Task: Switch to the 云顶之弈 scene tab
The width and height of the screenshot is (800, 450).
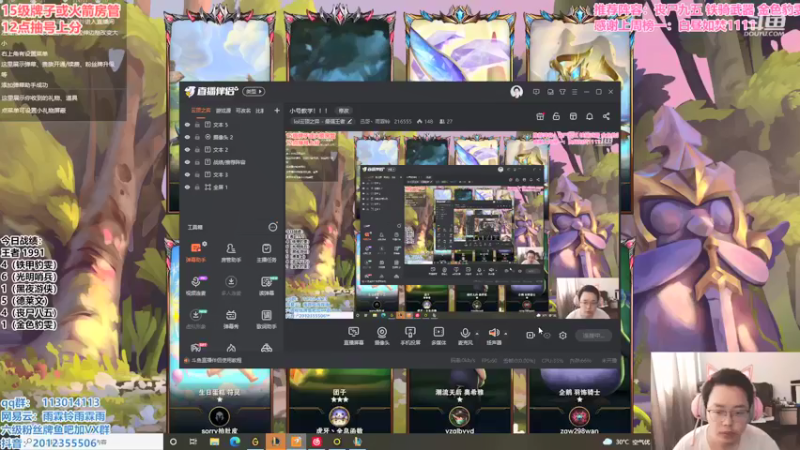Action: [200, 110]
